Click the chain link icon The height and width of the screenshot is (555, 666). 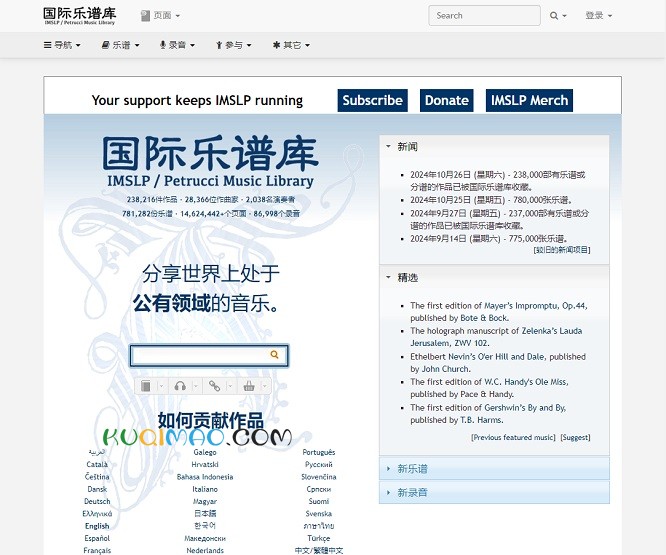[214, 386]
